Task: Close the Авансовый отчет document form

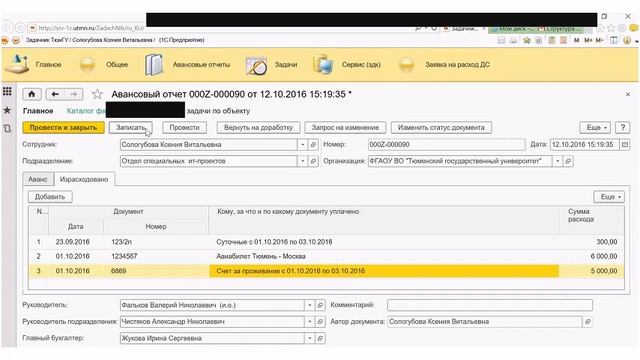Action: click(x=628, y=94)
